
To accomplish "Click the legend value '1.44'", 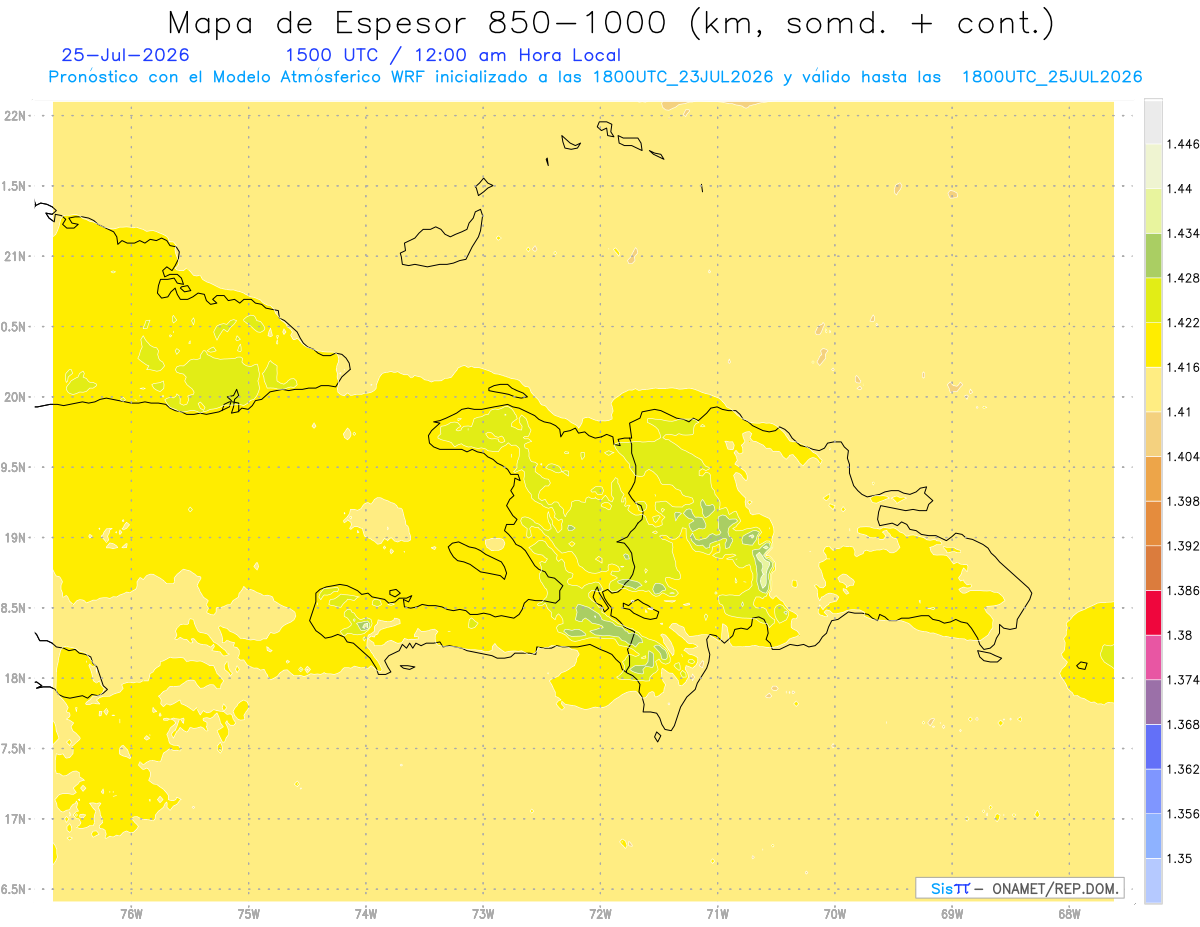I will pyautogui.click(x=1182, y=188).
